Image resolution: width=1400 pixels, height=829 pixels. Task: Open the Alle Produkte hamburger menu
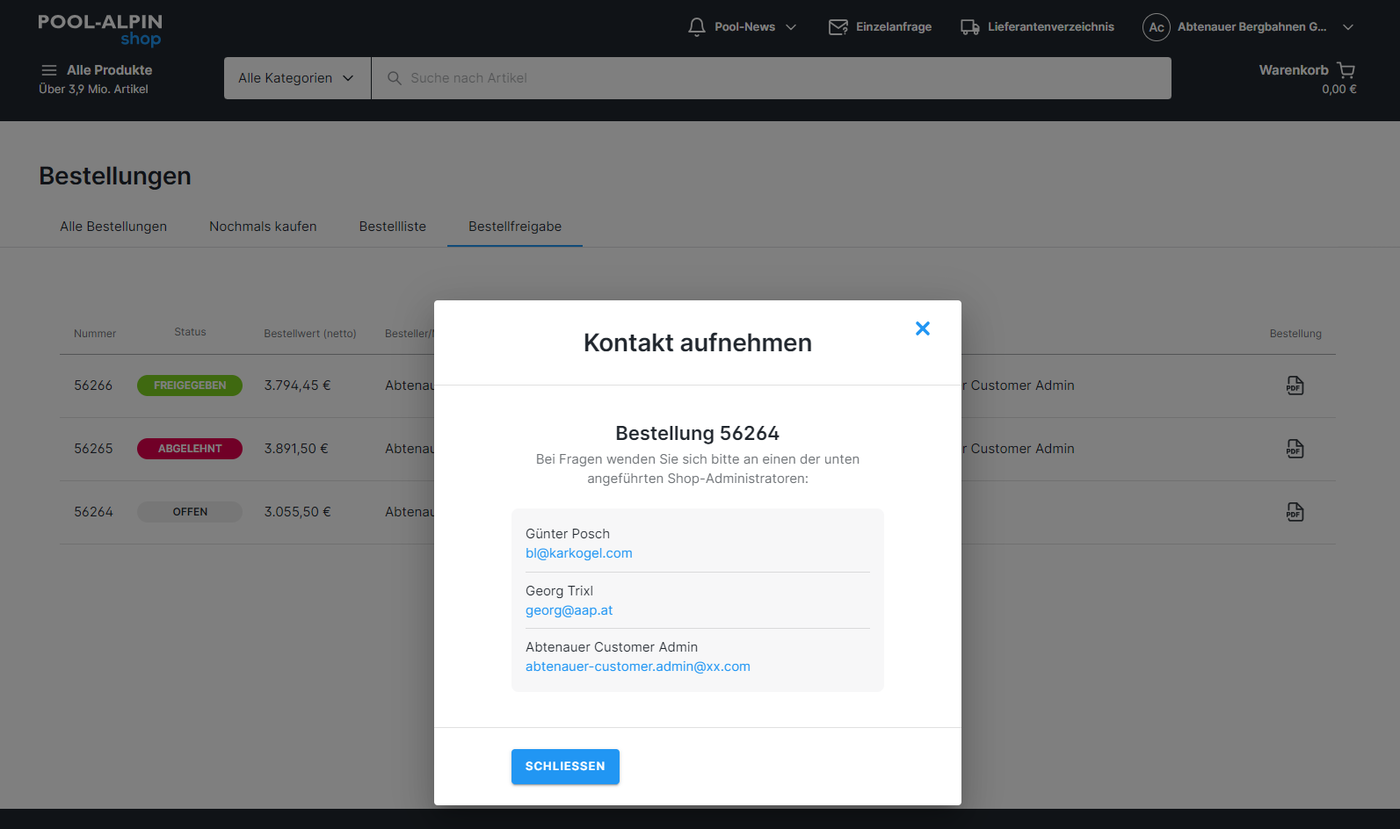click(x=48, y=70)
